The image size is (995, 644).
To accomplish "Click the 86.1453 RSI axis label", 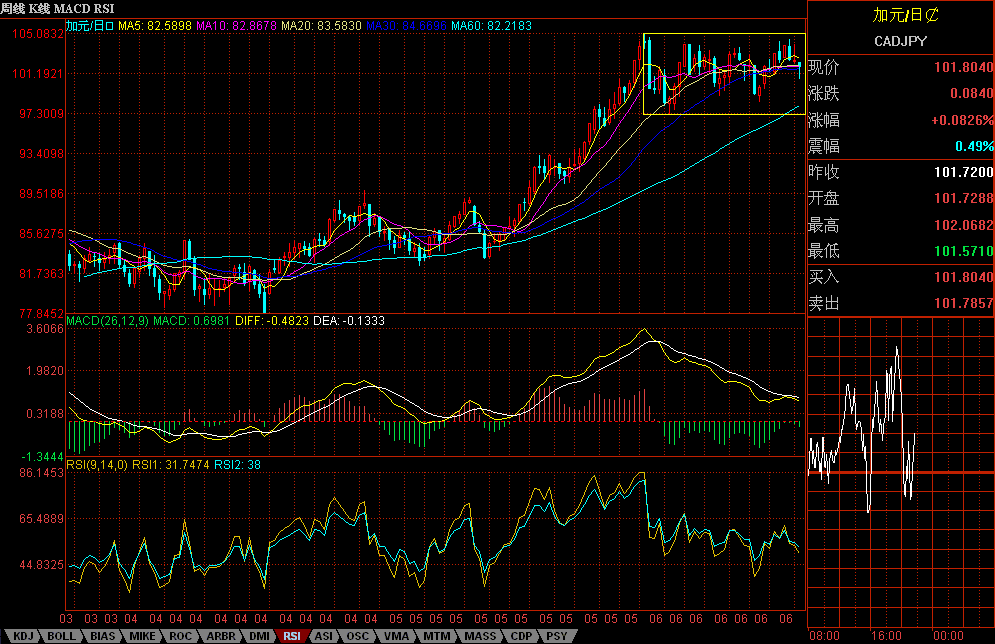I will [x=41, y=473].
